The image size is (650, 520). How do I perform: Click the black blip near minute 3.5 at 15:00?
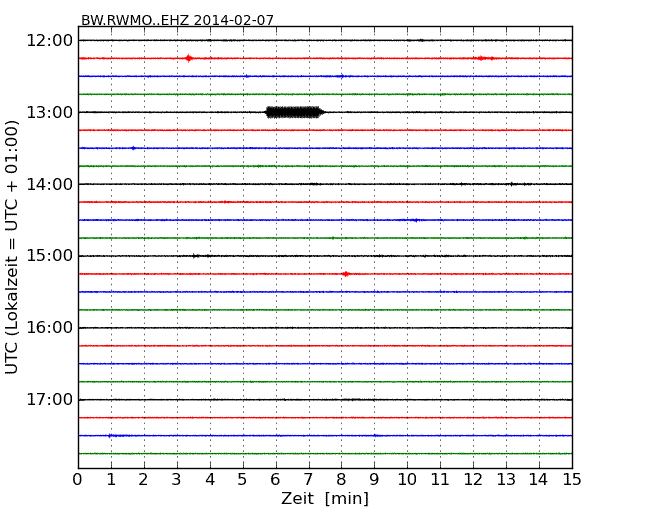click(196, 256)
